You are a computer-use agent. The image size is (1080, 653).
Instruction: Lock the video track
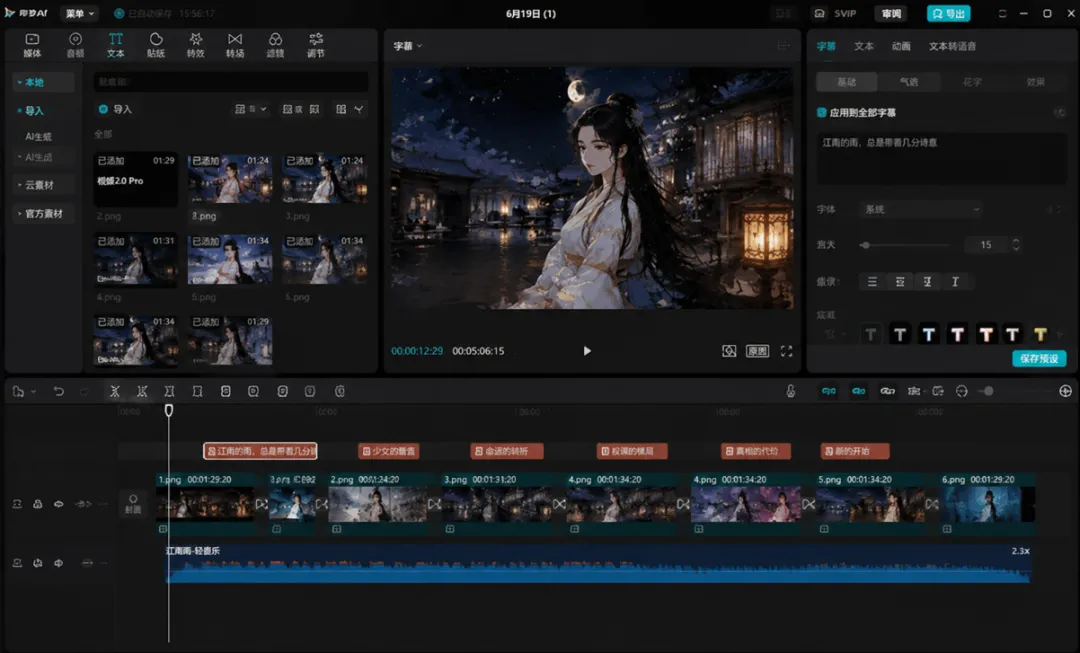pyautogui.click(x=38, y=504)
